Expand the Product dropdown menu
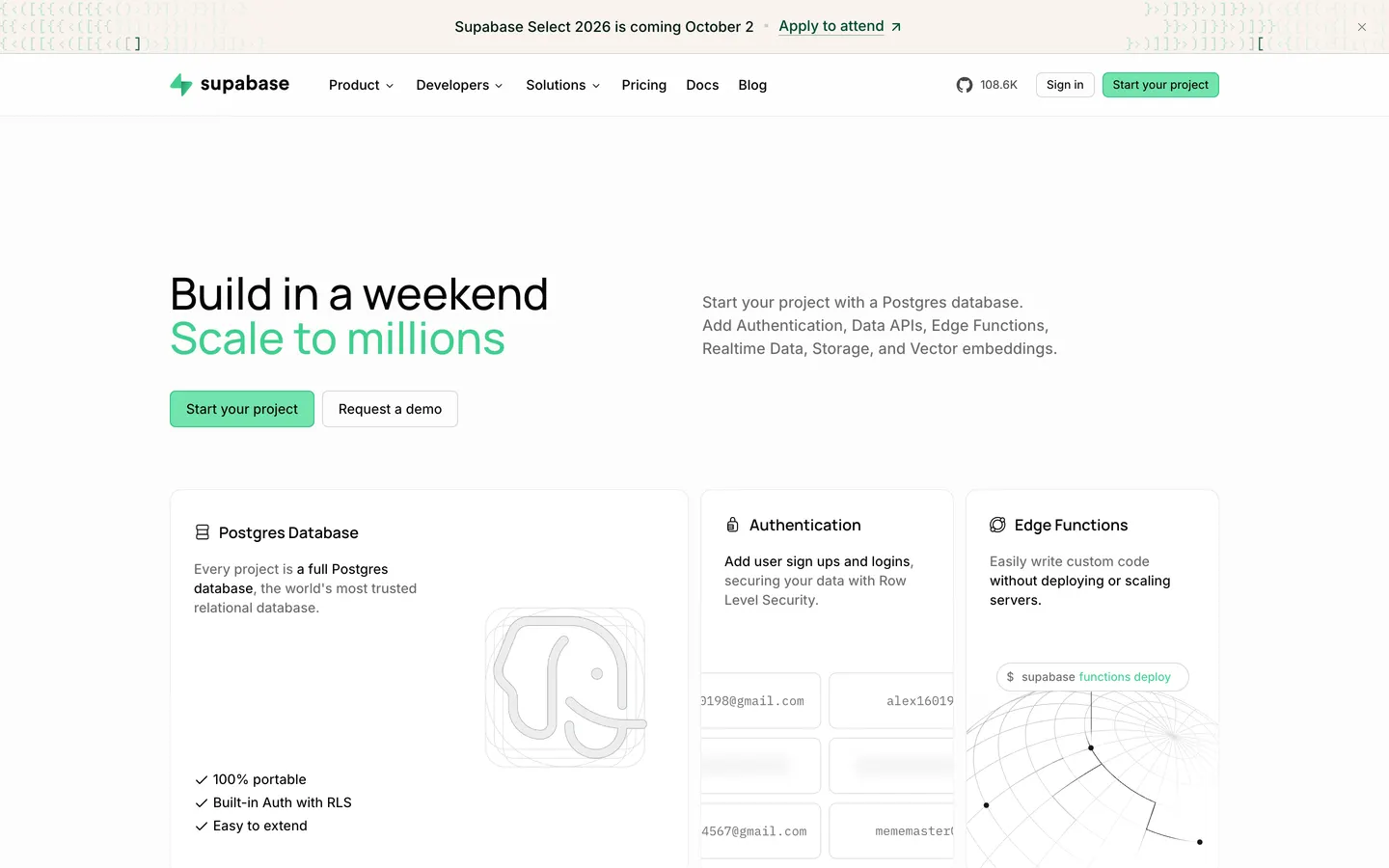 [x=361, y=85]
